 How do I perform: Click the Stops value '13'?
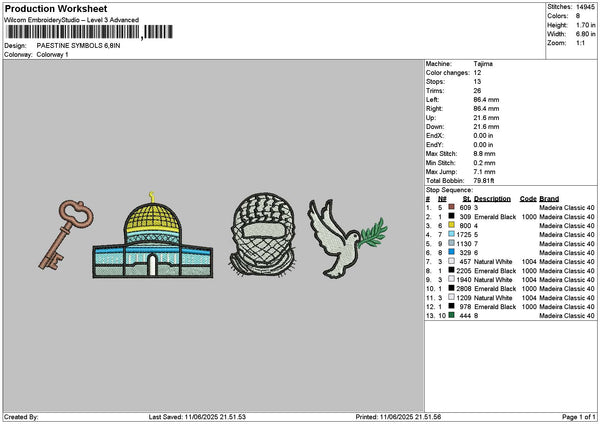tap(477, 82)
